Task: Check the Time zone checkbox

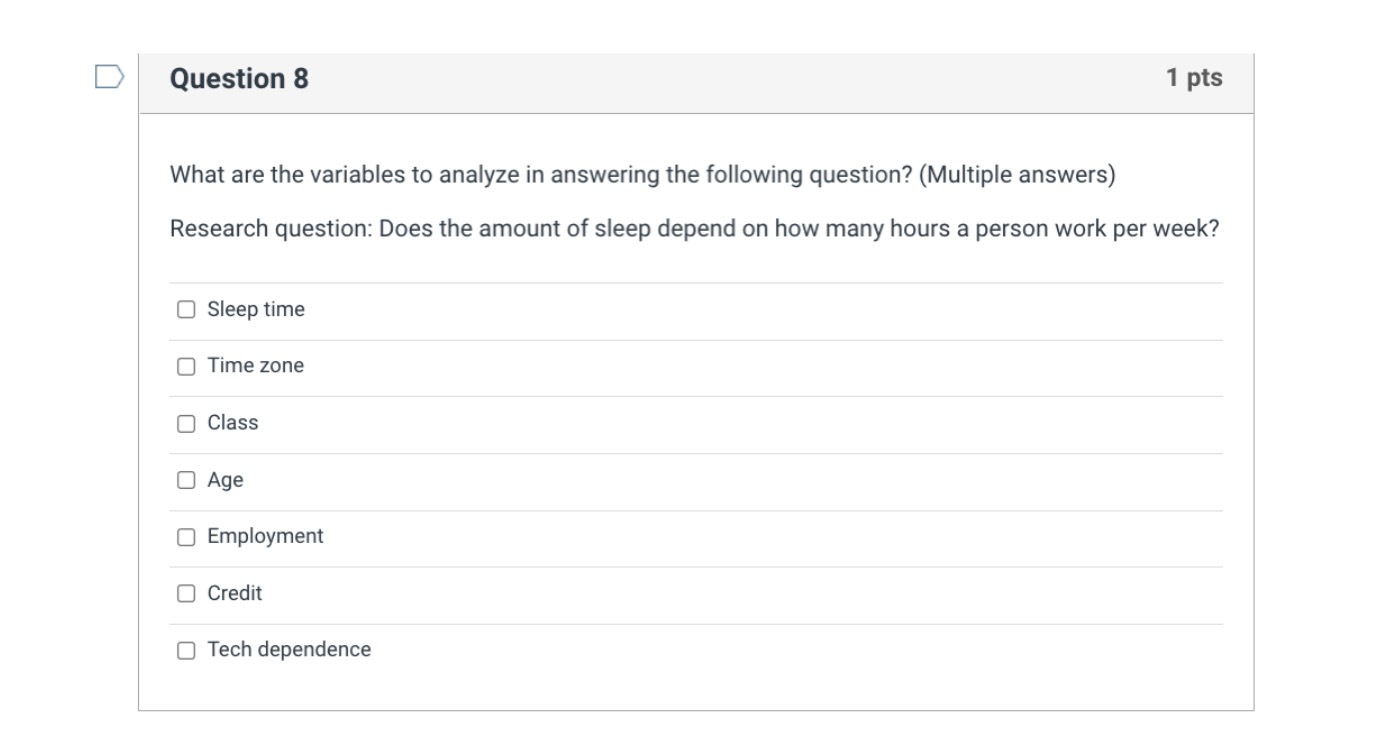Action: tap(187, 367)
